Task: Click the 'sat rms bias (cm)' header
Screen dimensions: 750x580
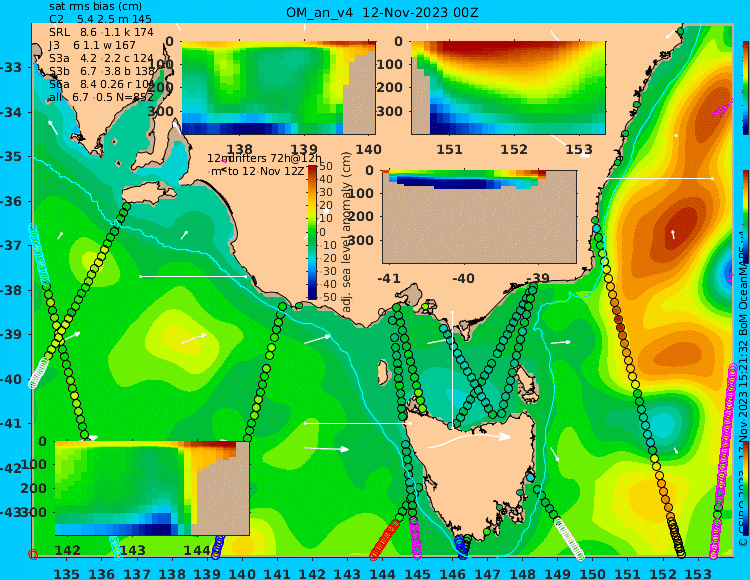Action: click(96, 6)
